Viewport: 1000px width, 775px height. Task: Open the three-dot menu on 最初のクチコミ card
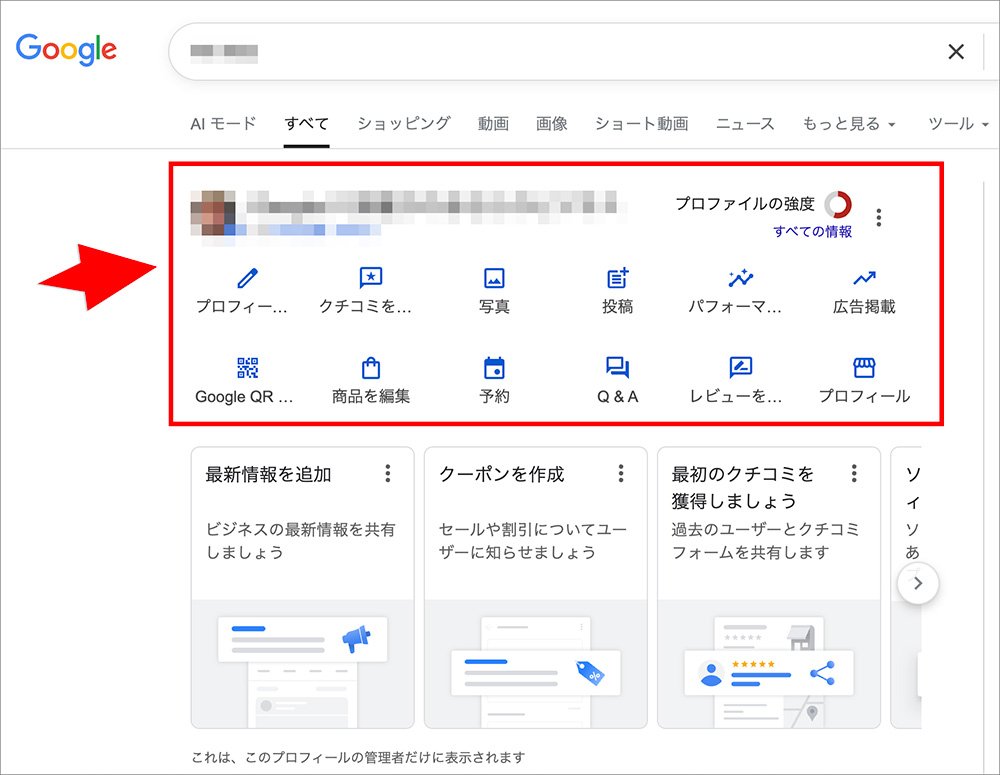854,473
